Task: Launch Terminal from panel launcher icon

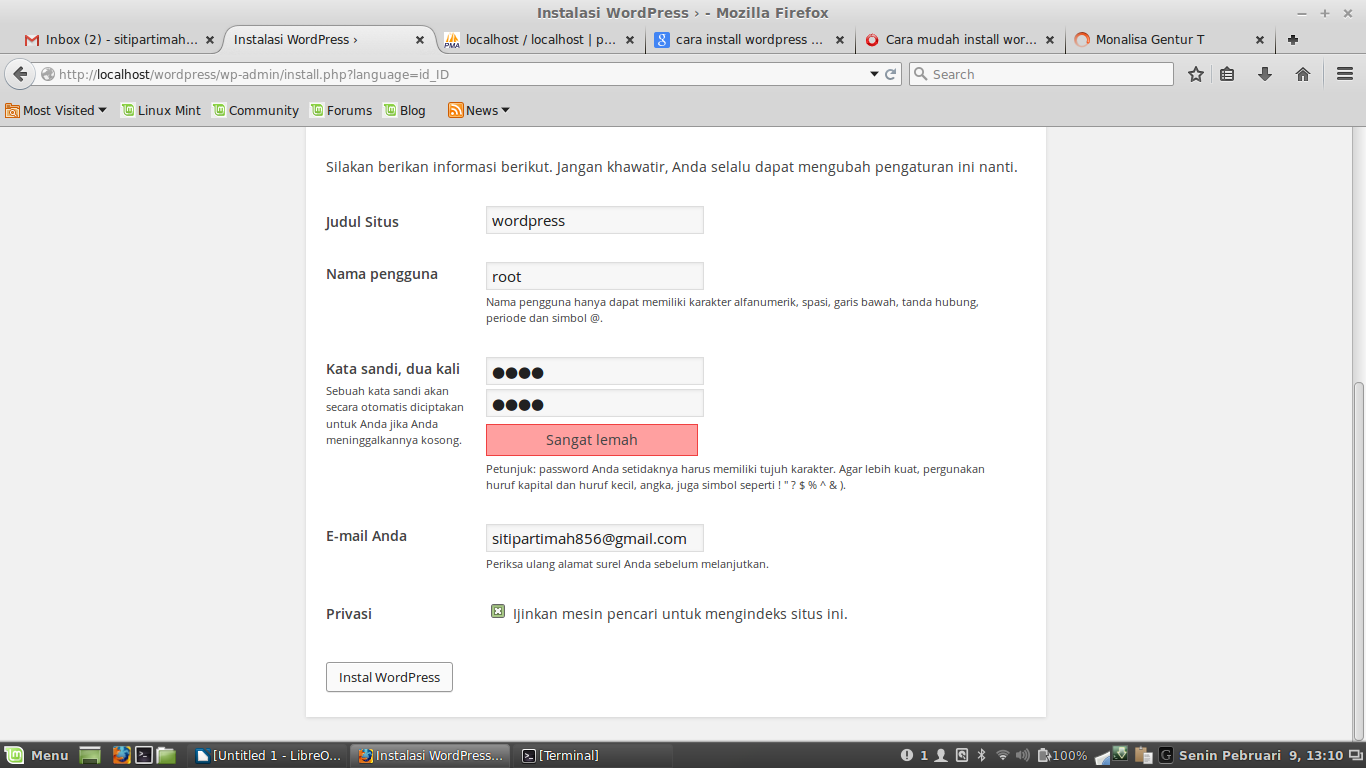Action: 144,755
